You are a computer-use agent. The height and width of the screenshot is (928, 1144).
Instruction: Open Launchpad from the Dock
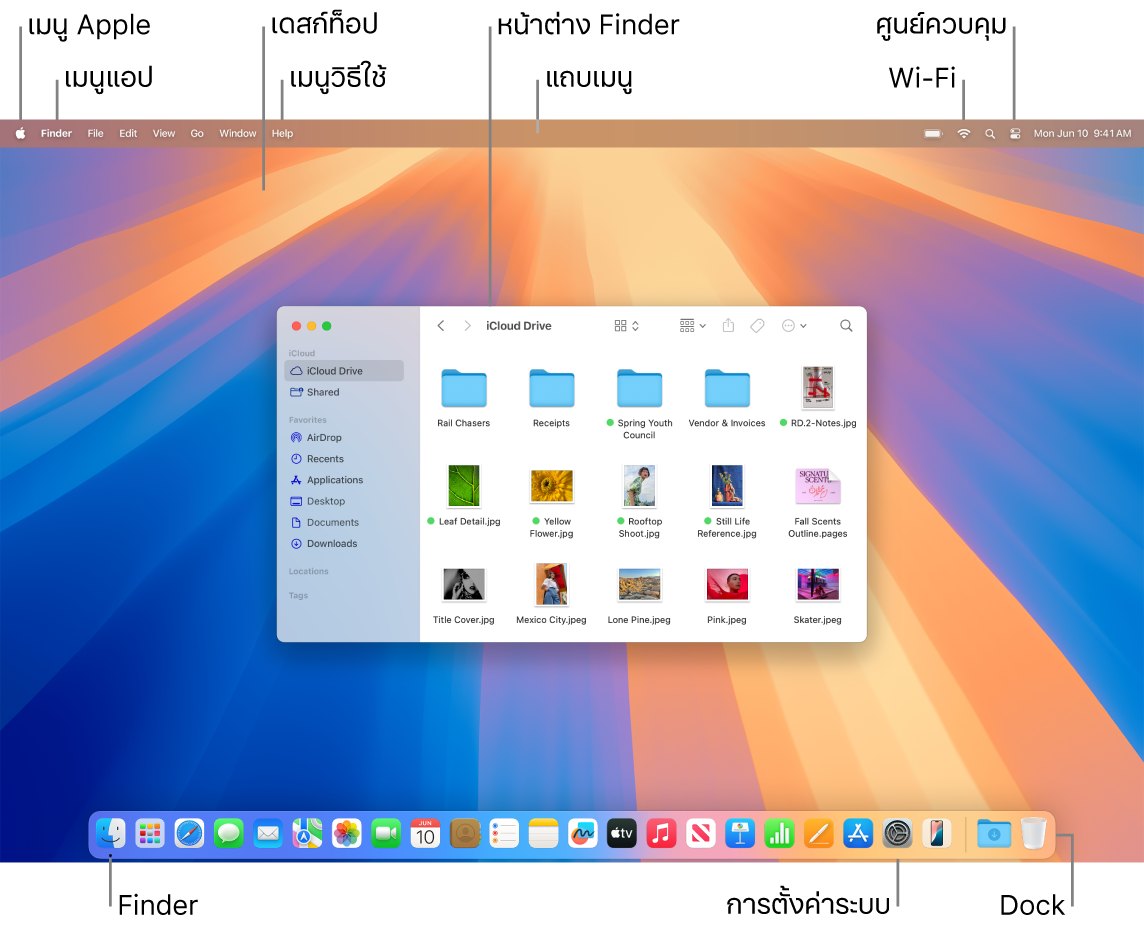click(150, 833)
